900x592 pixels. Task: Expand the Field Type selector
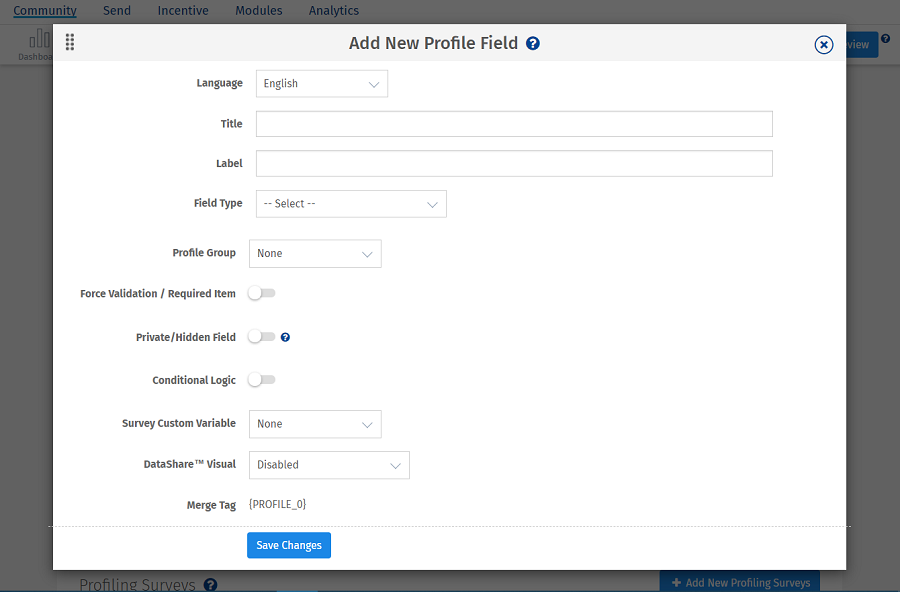pyautogui.click(x=350, y=203)
